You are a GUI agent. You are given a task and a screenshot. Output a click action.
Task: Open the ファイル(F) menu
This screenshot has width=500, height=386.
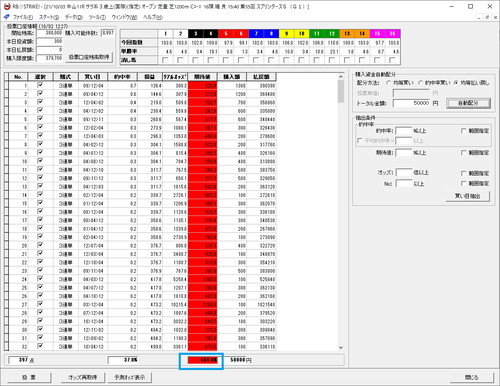[23, 17]
